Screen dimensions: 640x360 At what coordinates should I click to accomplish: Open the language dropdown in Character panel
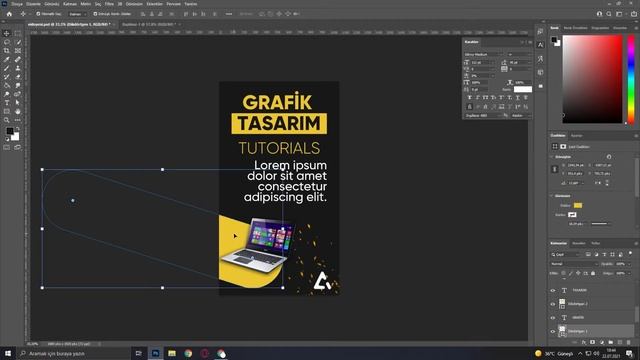coord(483,116)
